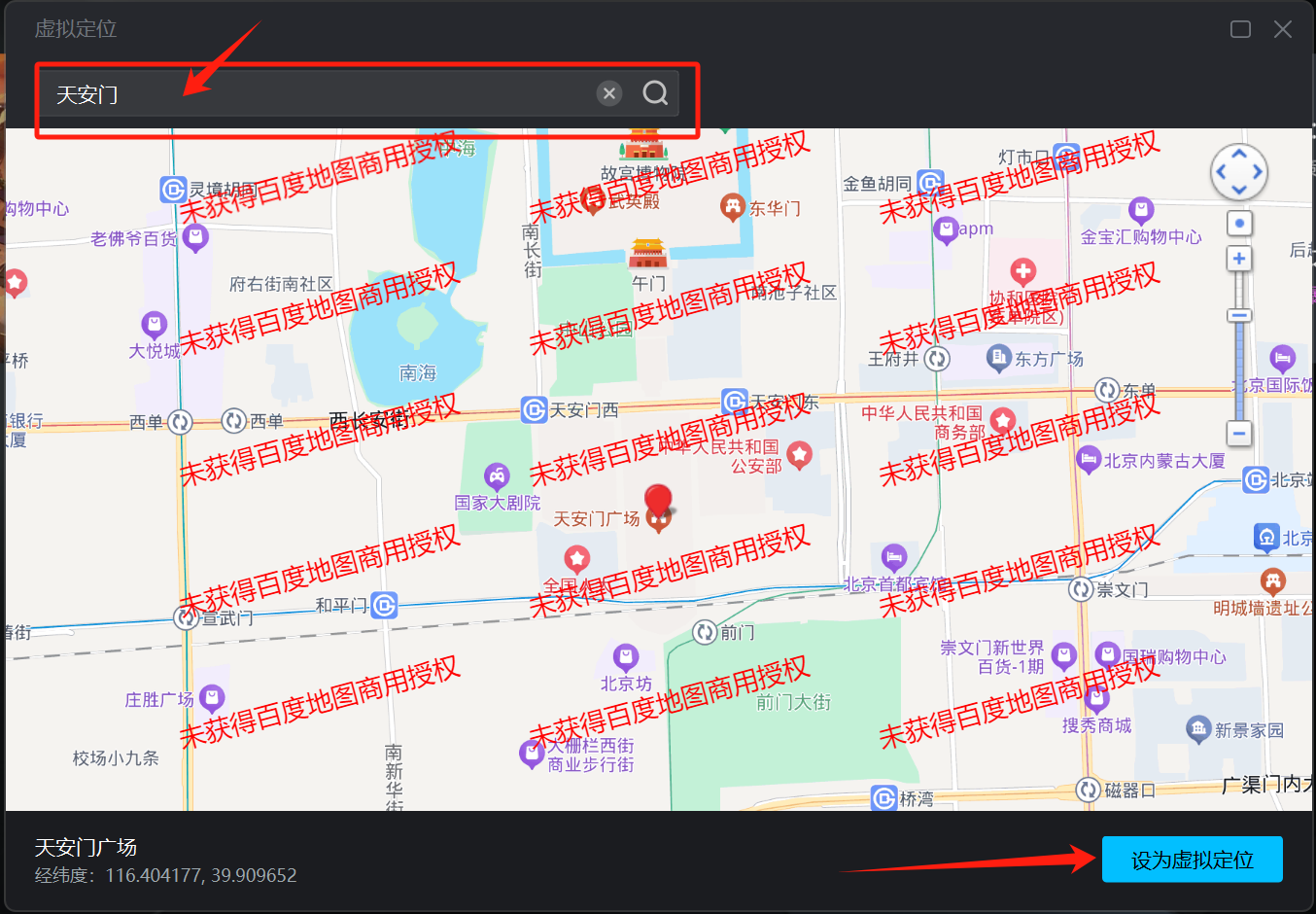This screenshot has height=914, width=1316.
Task: Click the 大栅栏西街 shopping marker
Action: pos(532,754)
